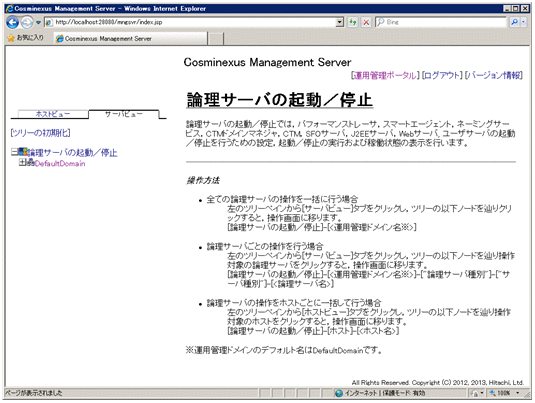This screenshot has width=535, height=403.
Task: Switch to the サーバビュー tab
Action: 124,114
